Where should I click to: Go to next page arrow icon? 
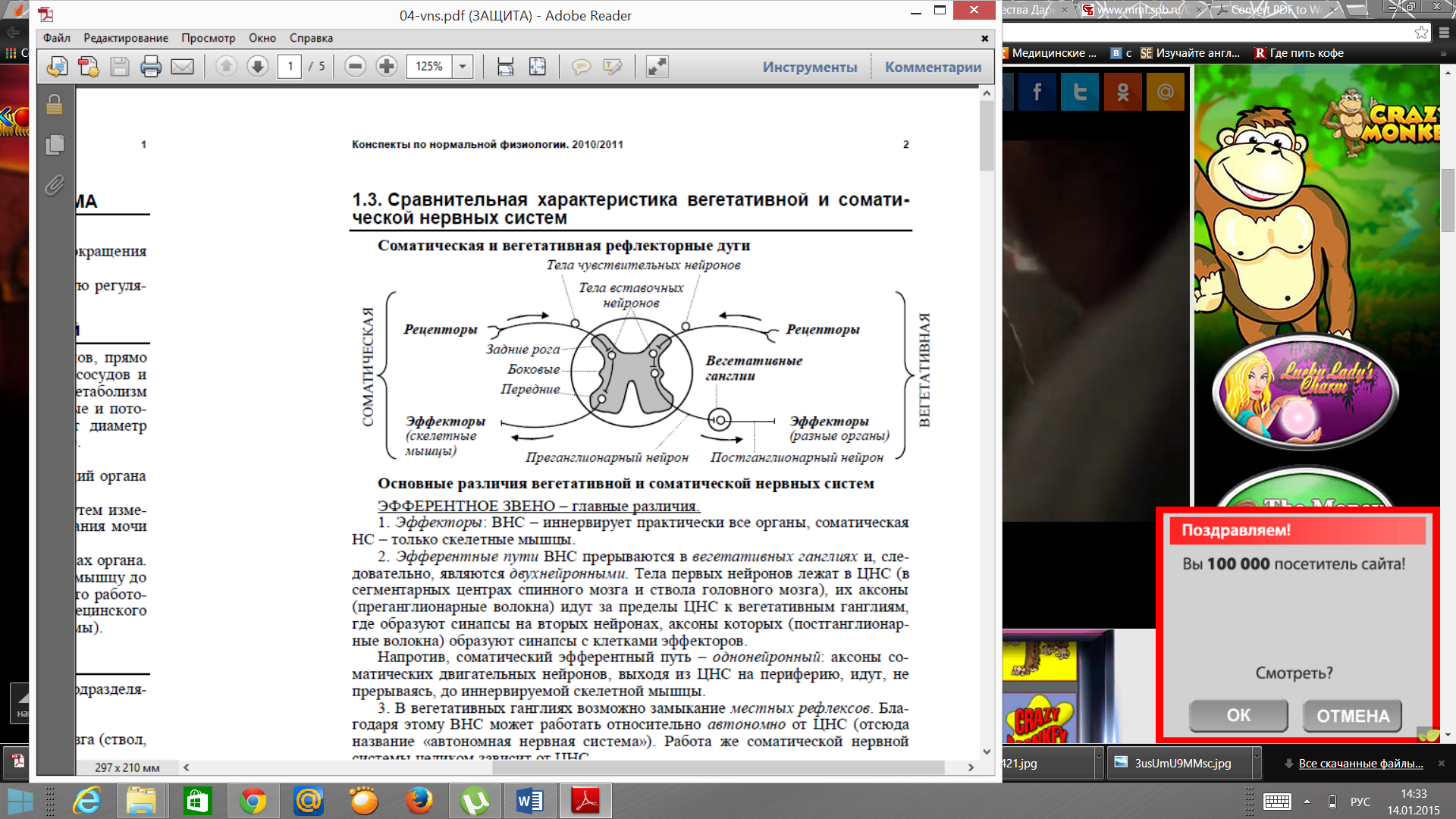pos(258,67)
